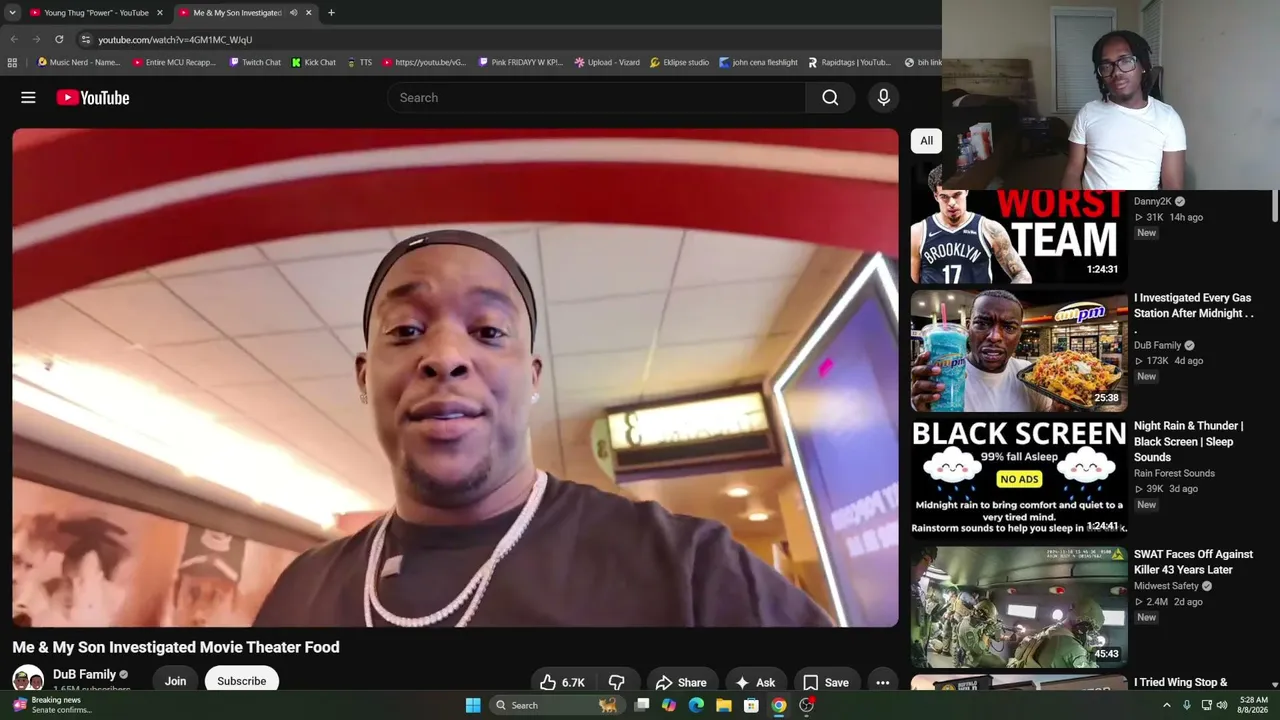This screenshot has height=720, width=1280.
Task: Open network settings in system tray
Action: point(1206,705)
